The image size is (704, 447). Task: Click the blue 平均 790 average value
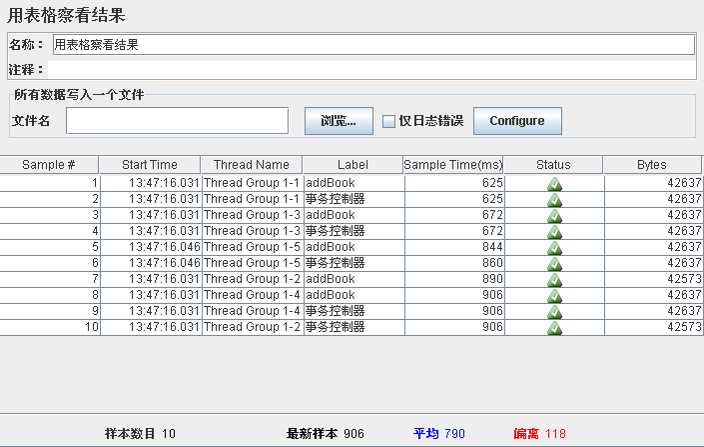point(439,434)
